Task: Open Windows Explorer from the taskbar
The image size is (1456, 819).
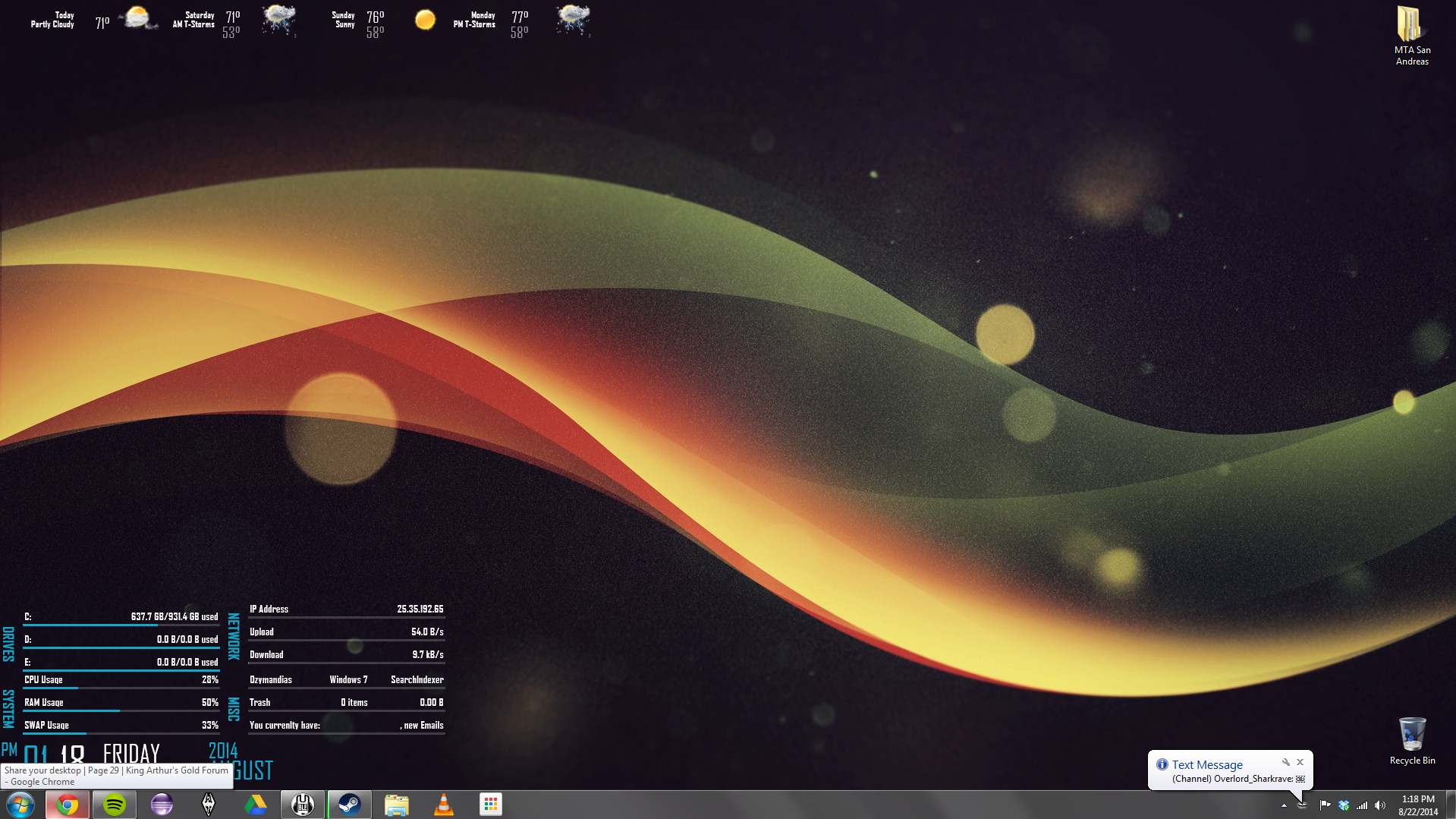Action: coord(397,805)
